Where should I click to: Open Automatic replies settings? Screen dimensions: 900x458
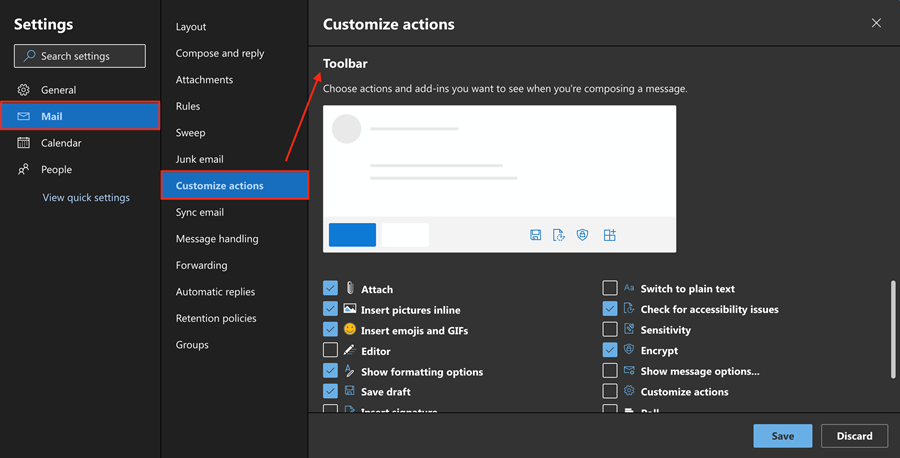click(235, 292)
